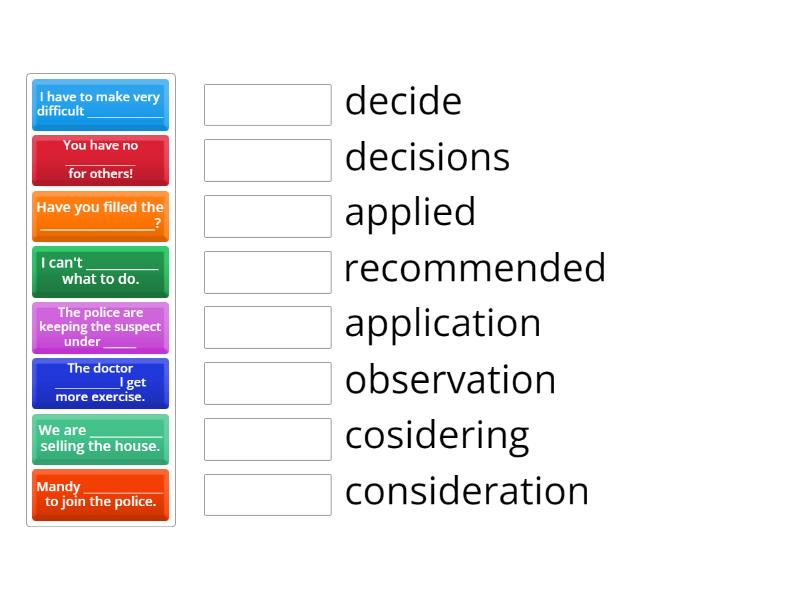Click the empty answer box beside 'decide'
The image size is (800, 600).
pyautogui.click(x=268, y=105)
